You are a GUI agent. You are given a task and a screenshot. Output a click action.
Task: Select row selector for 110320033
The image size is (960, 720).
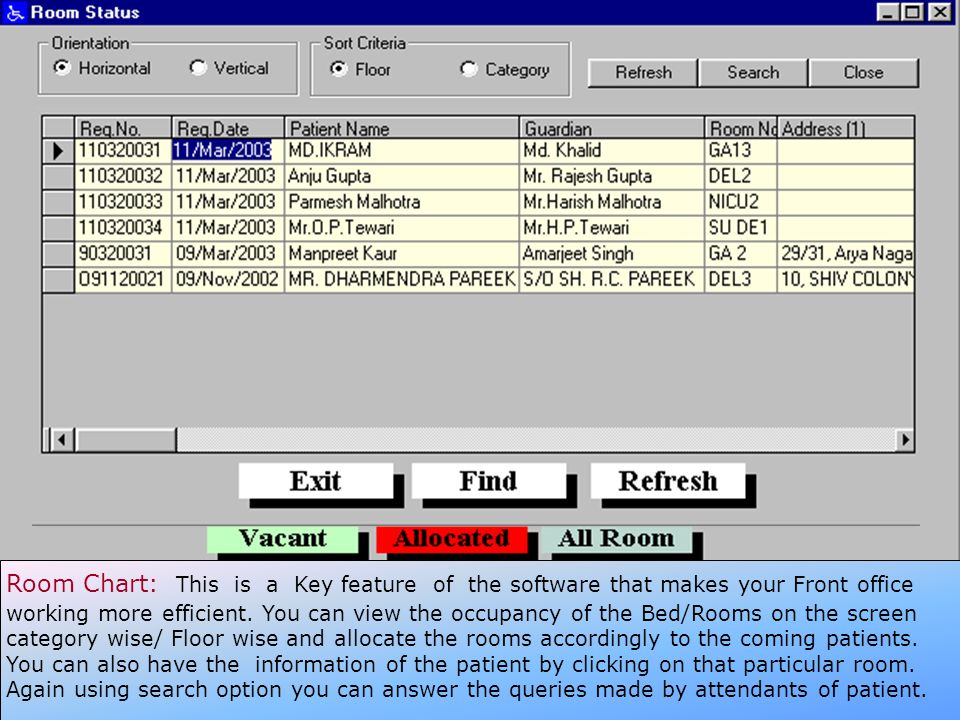click(x=58, y=202)
